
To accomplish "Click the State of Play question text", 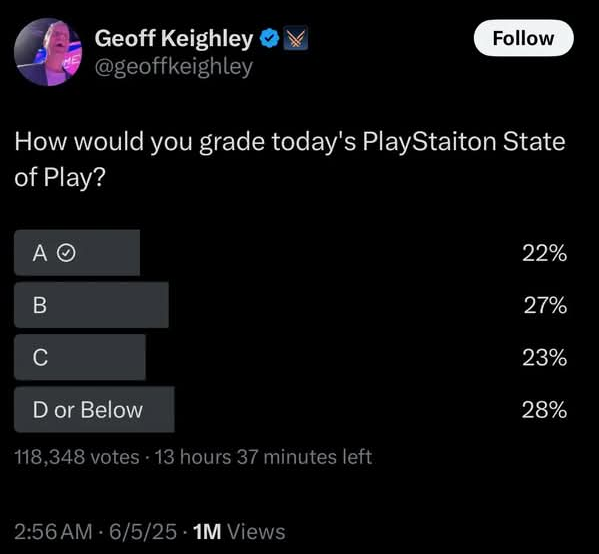I will [290, 159].
